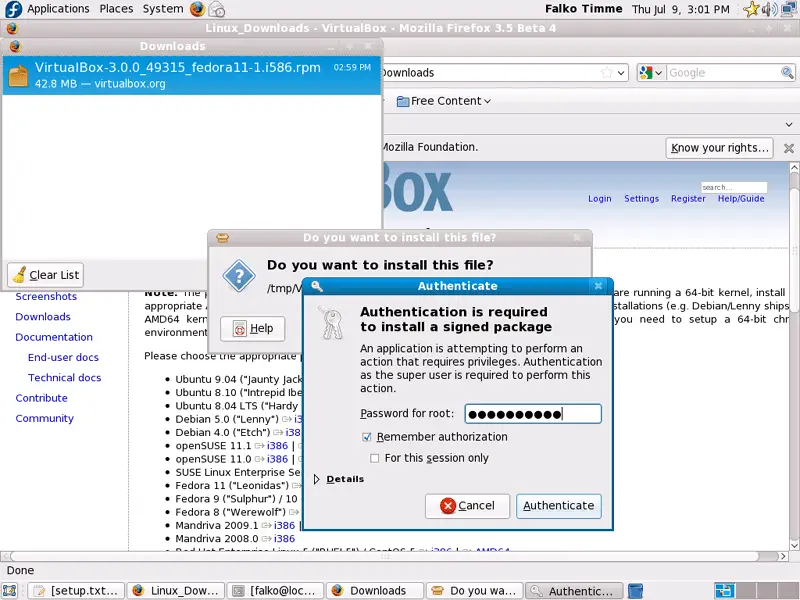Click the Clear List button in Downloads
The image size is (800, 600).
pos(45,275)
